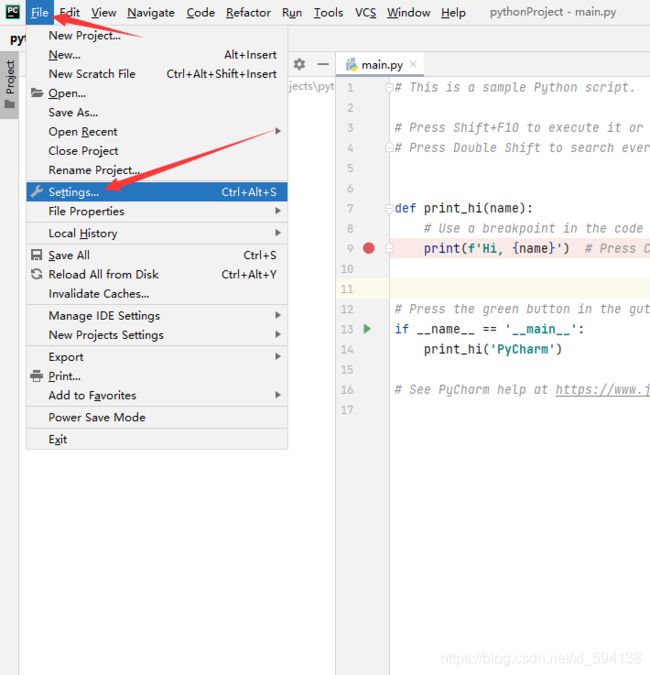
Task: Expand the New Projects Settings submenu arrow
Action: (278, 334)
